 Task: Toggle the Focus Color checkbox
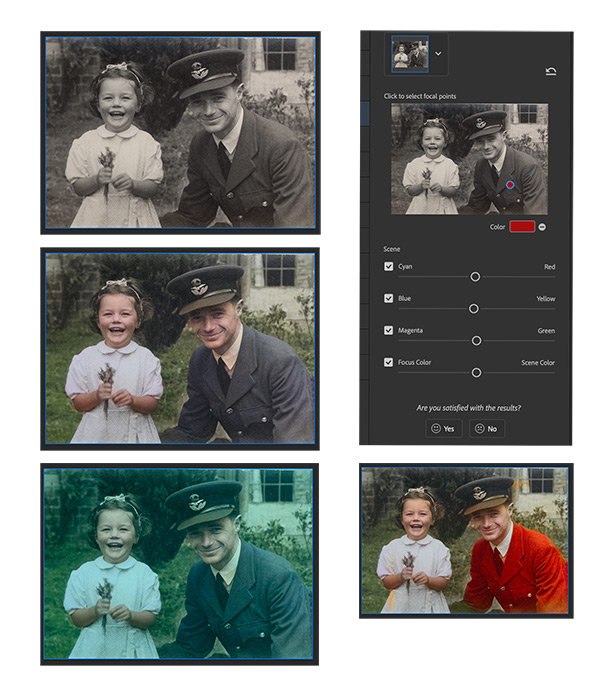pyautogui.click(x=389, y=362)
